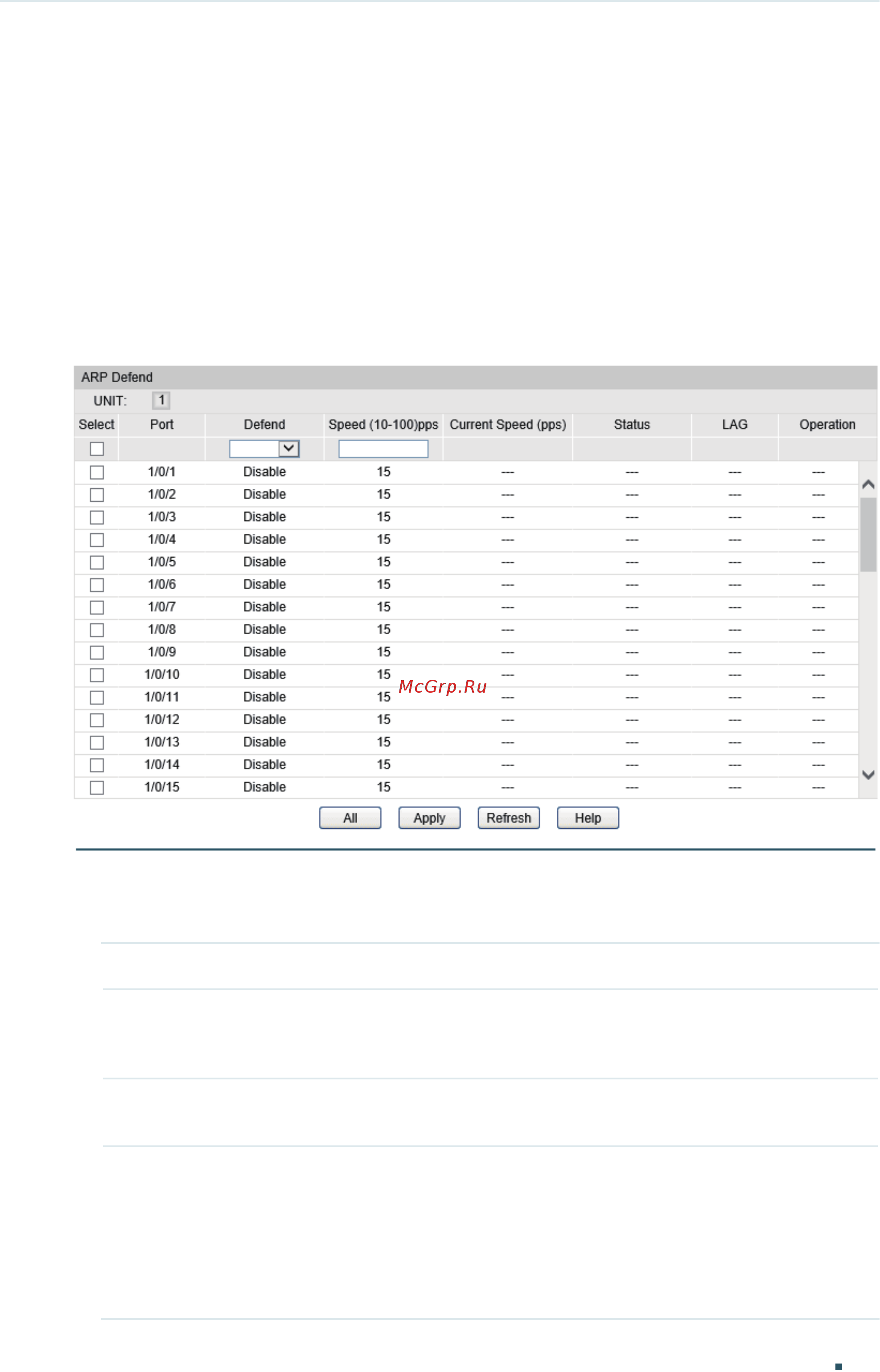Tick the checkbox for port 1/0/4
Image resolution: width=880 pixels, height=1372 pixels.
97,540
